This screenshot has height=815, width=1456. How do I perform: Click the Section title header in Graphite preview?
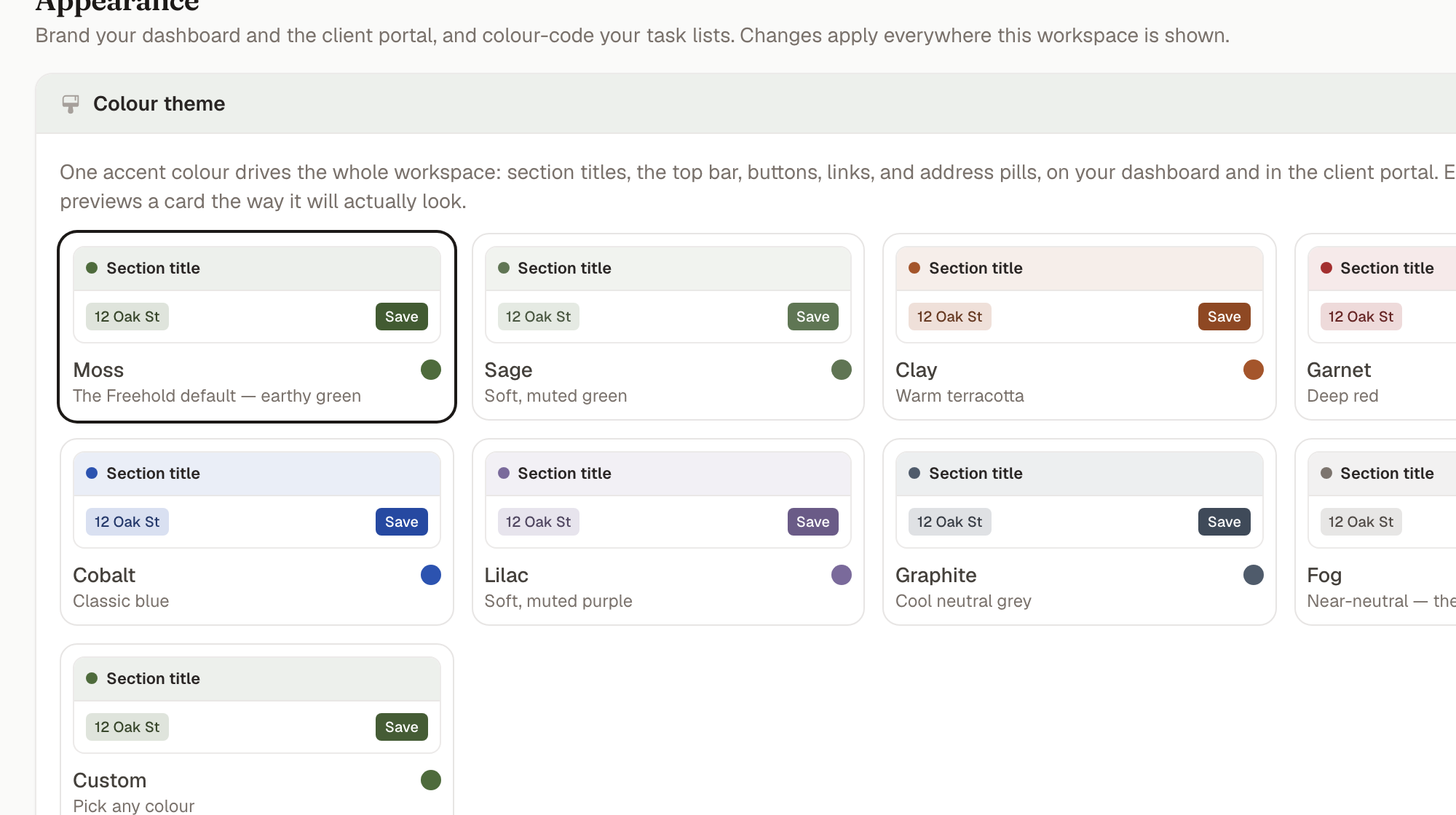(1080, 474)
